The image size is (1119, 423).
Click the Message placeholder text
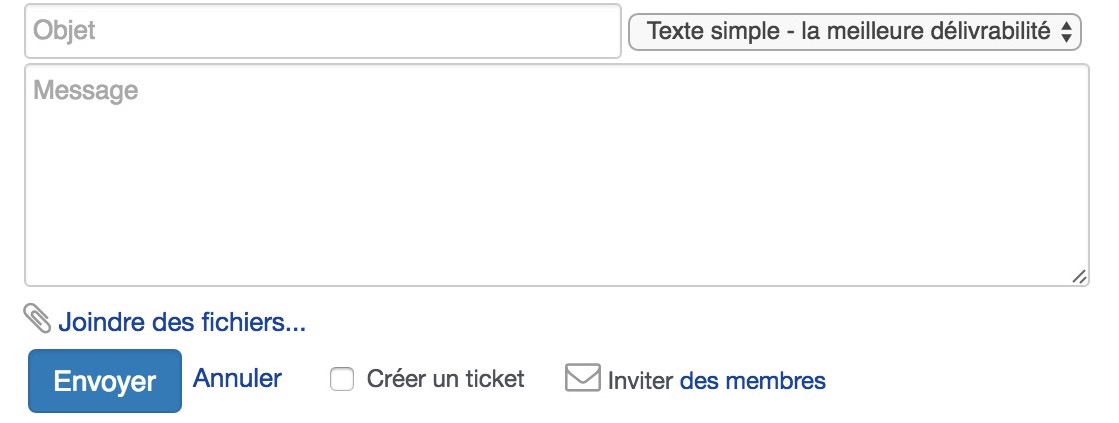coord(86,91)
